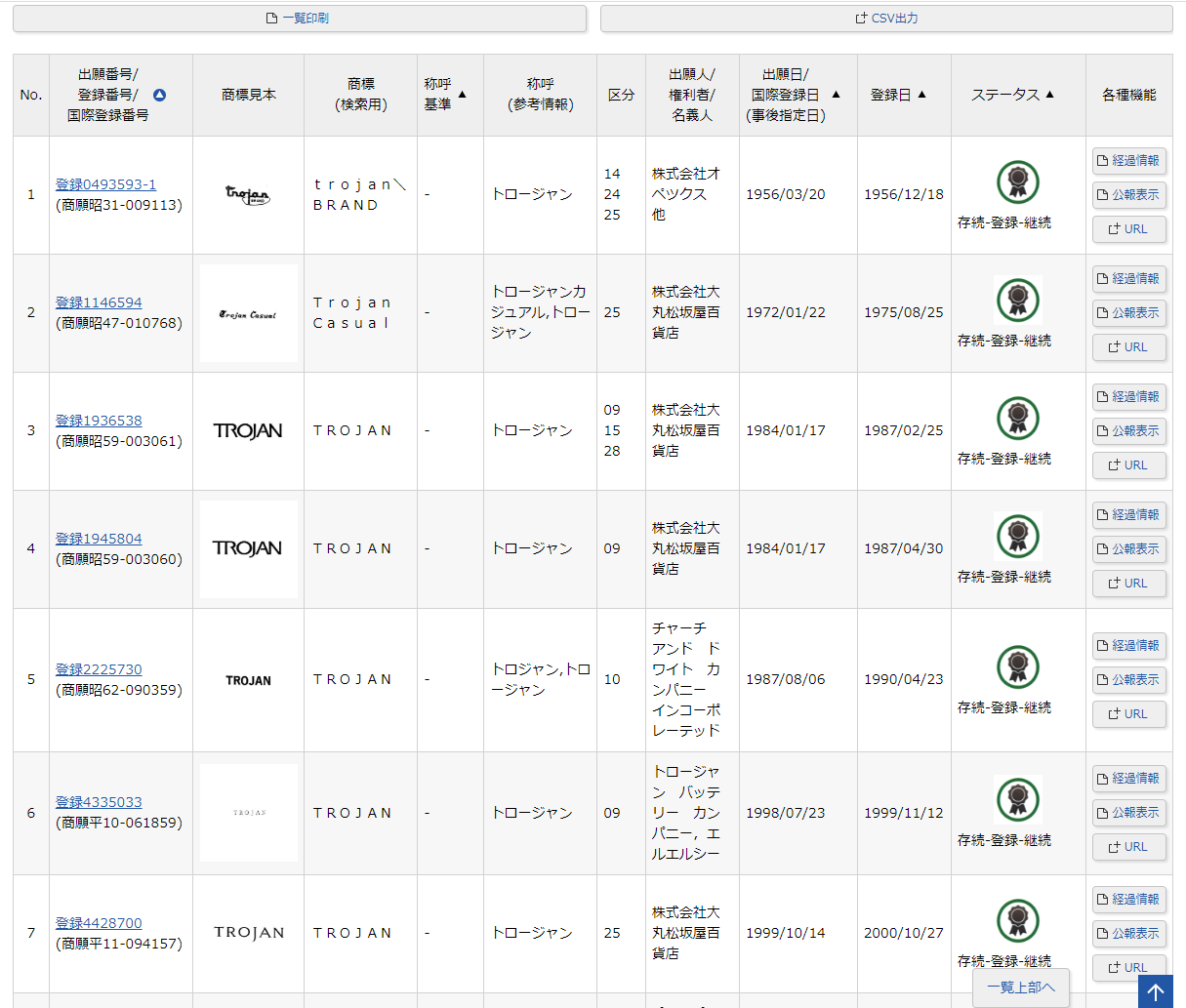Viewport: 1186px width, 1008px height.
Task: Sort by 登録日 column triangle
Action: coord(921,95)
